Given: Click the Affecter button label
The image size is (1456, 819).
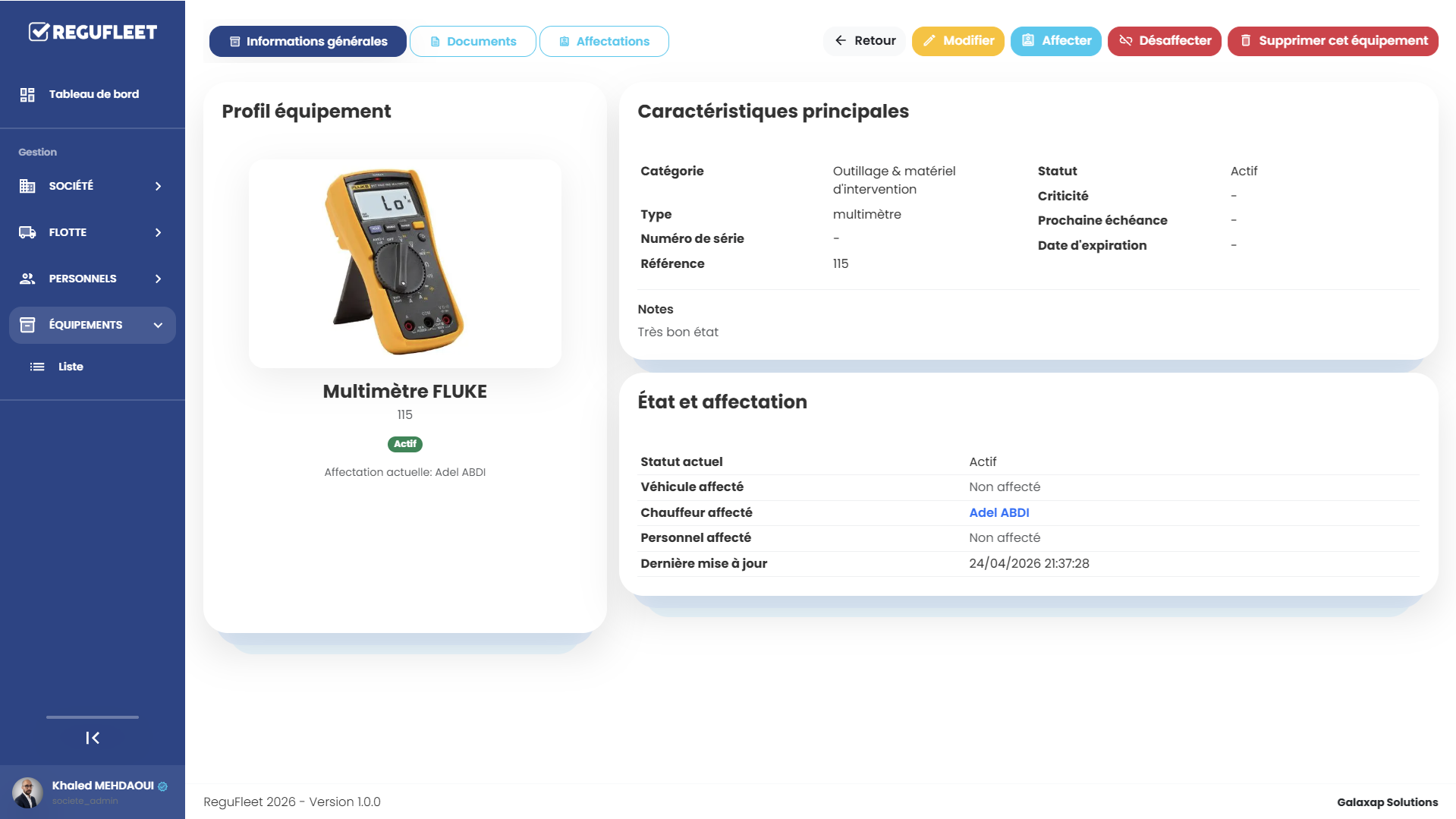Looking at the screenshot, I should click(x=1067, y=41).
